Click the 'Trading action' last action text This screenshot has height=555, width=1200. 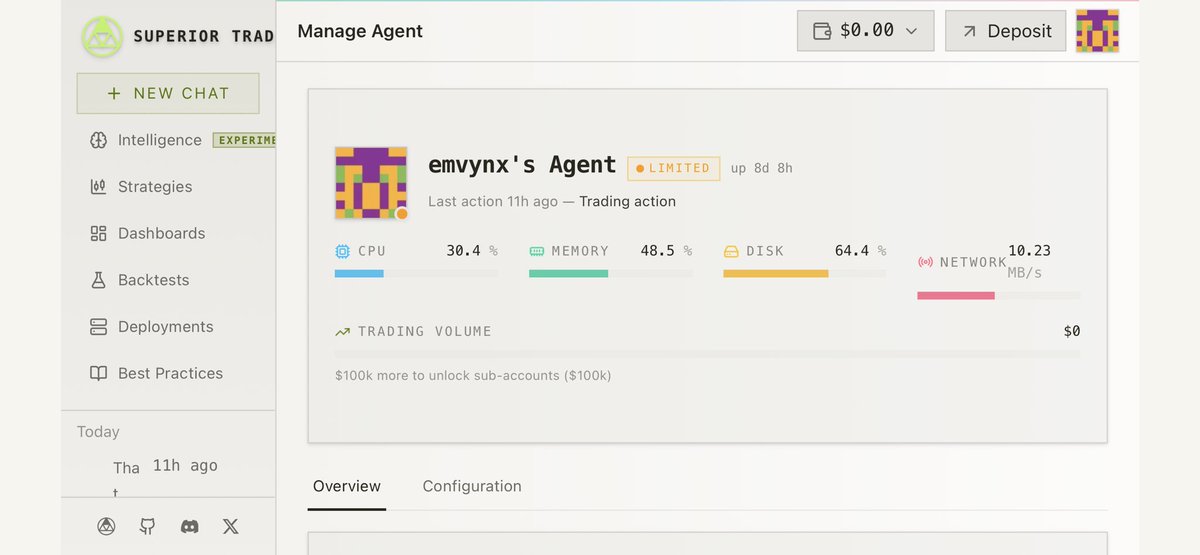(x=627, y=201)
